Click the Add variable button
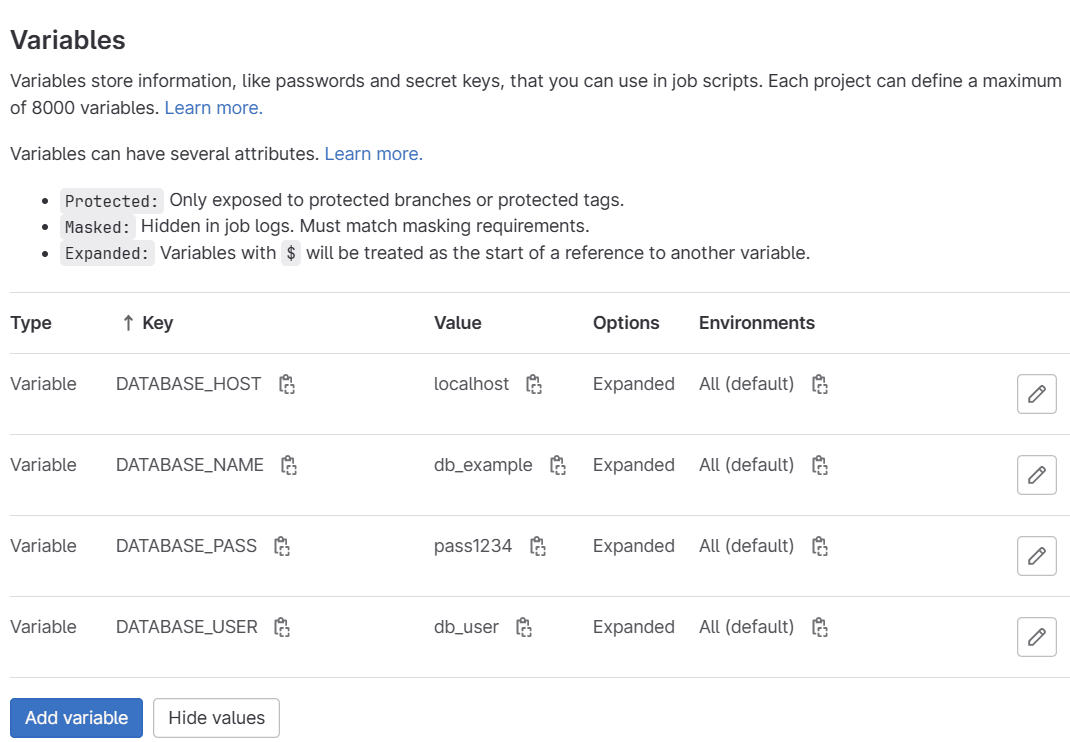 [76, 717]
